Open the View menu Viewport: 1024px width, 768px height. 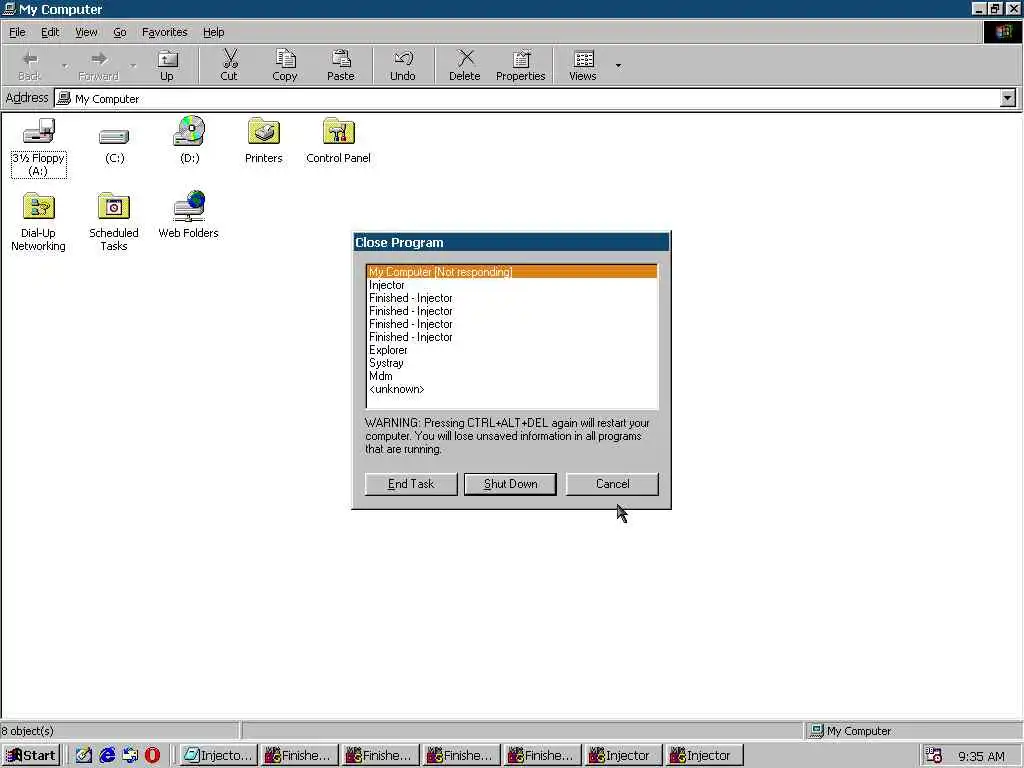pos(86,32)
